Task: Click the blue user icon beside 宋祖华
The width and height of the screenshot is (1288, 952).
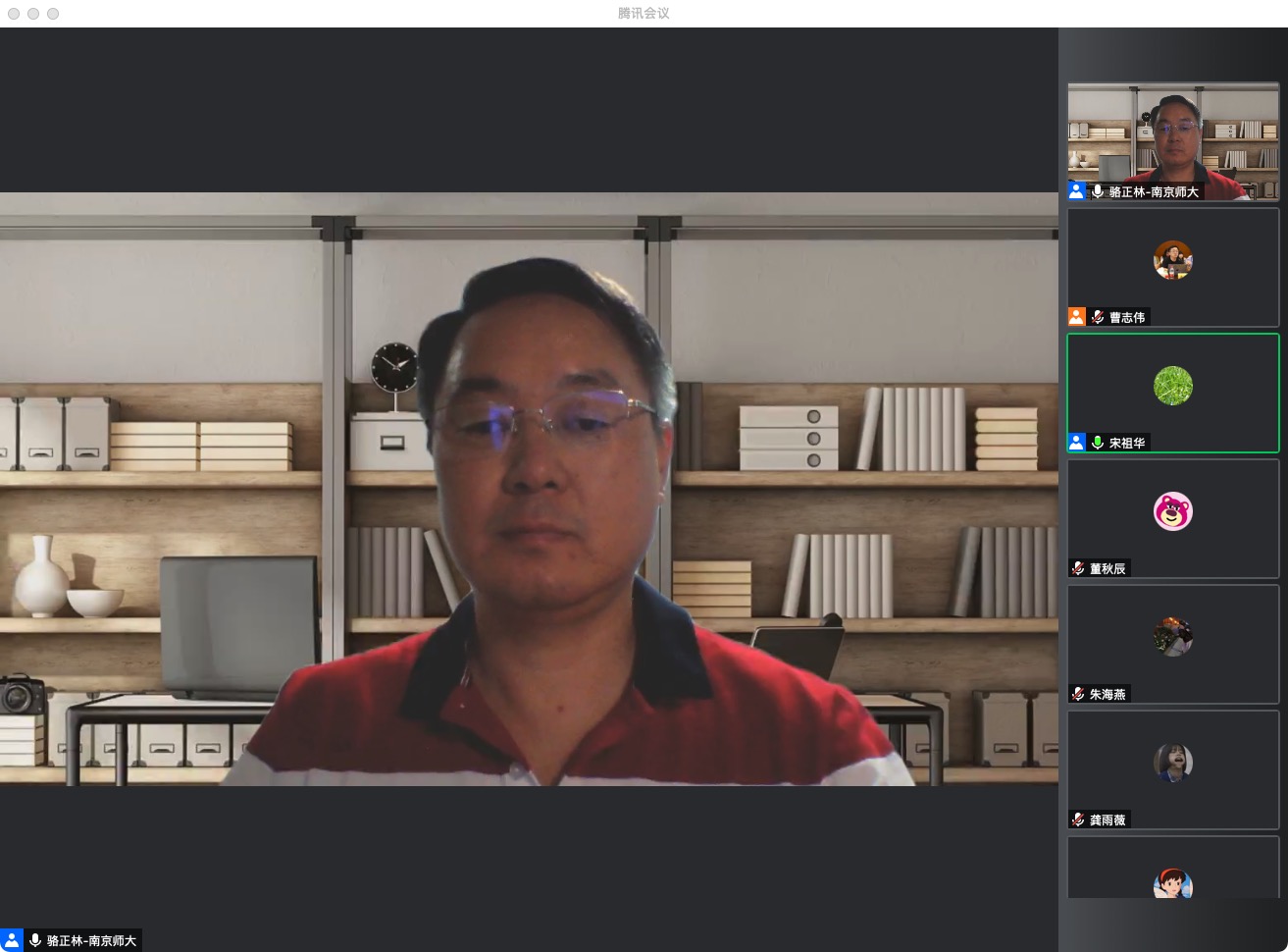Action: coord(1077,443)
